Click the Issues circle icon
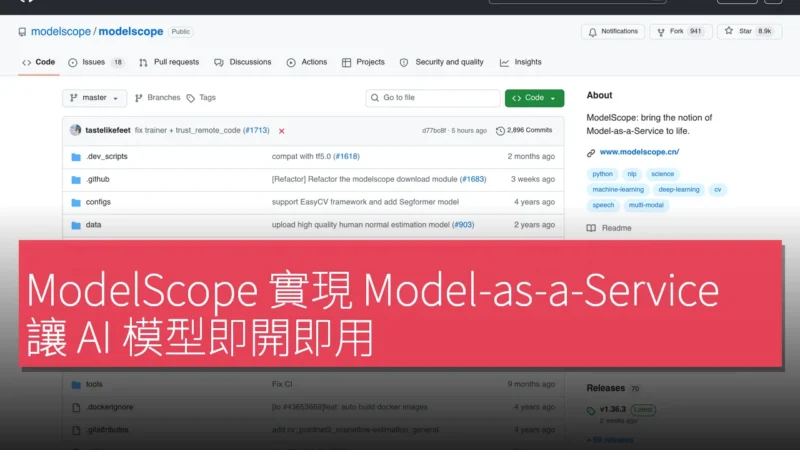This screenshot has width=800, height=450. click(x=72, y=63)
